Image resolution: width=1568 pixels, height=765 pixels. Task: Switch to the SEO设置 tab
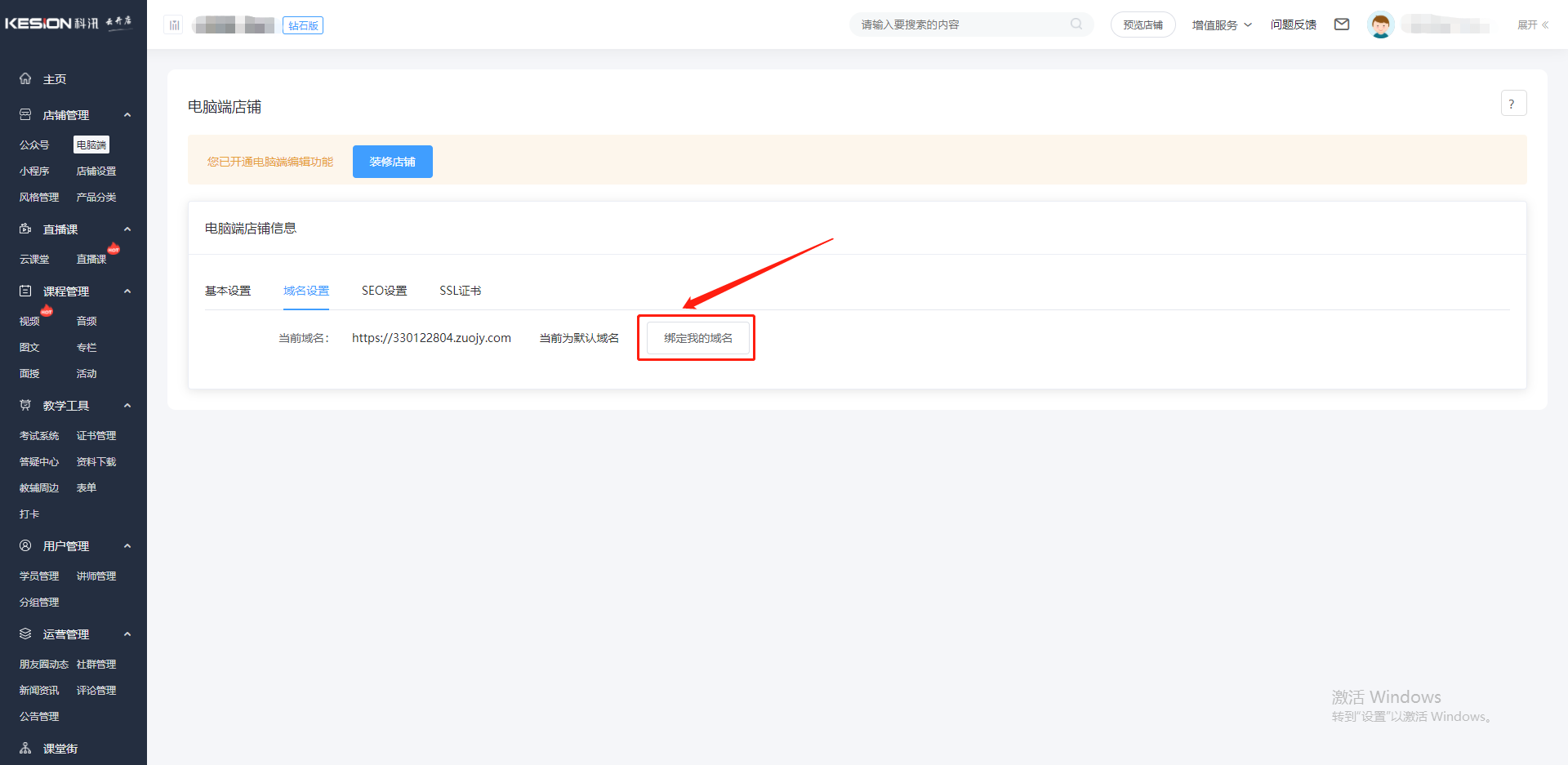(x=384, y=291)
